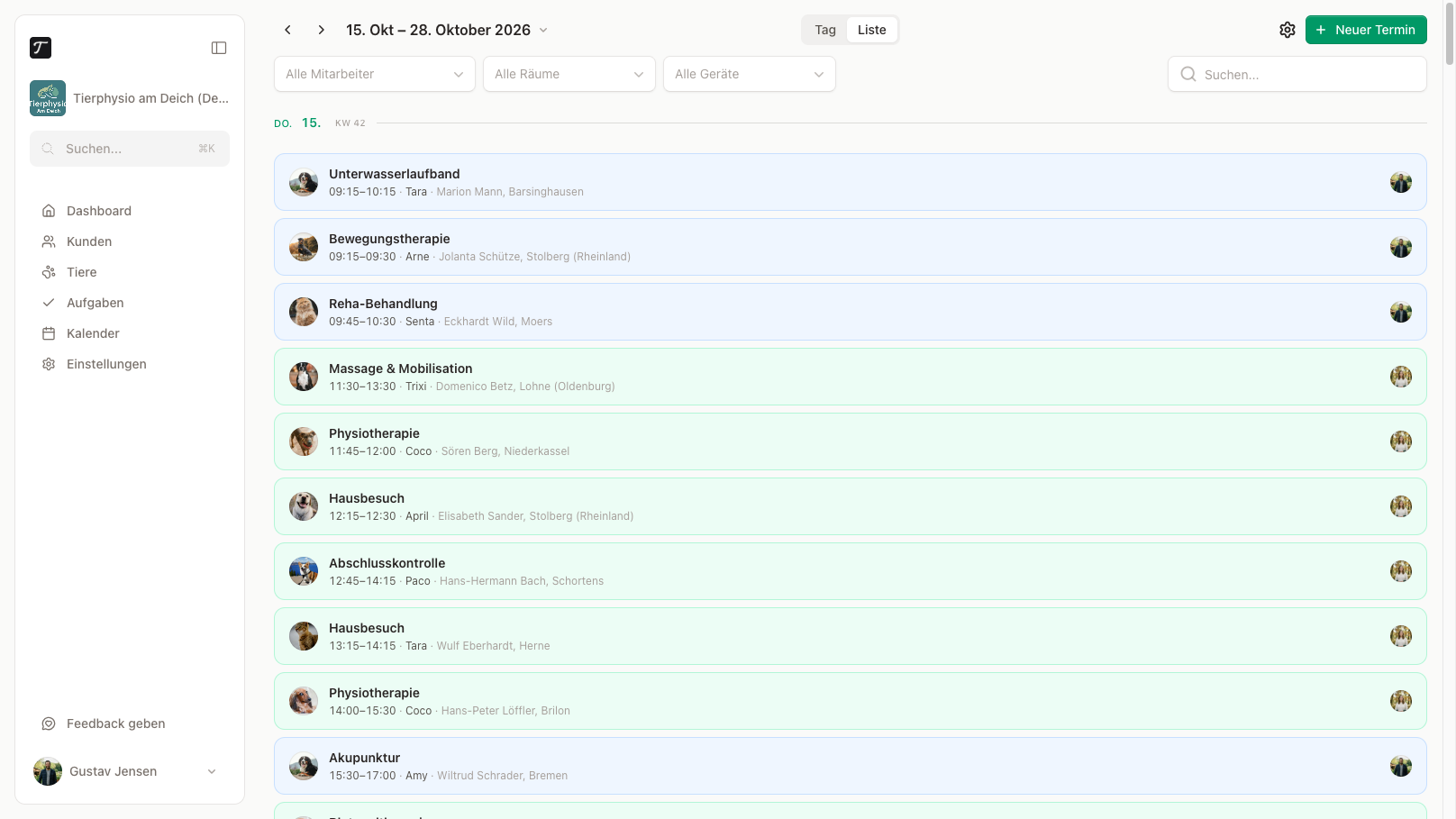Open the Tiere menu item
Viewport: 1456px width, 819px height.
pyautogui.click(x=130, y=272)
